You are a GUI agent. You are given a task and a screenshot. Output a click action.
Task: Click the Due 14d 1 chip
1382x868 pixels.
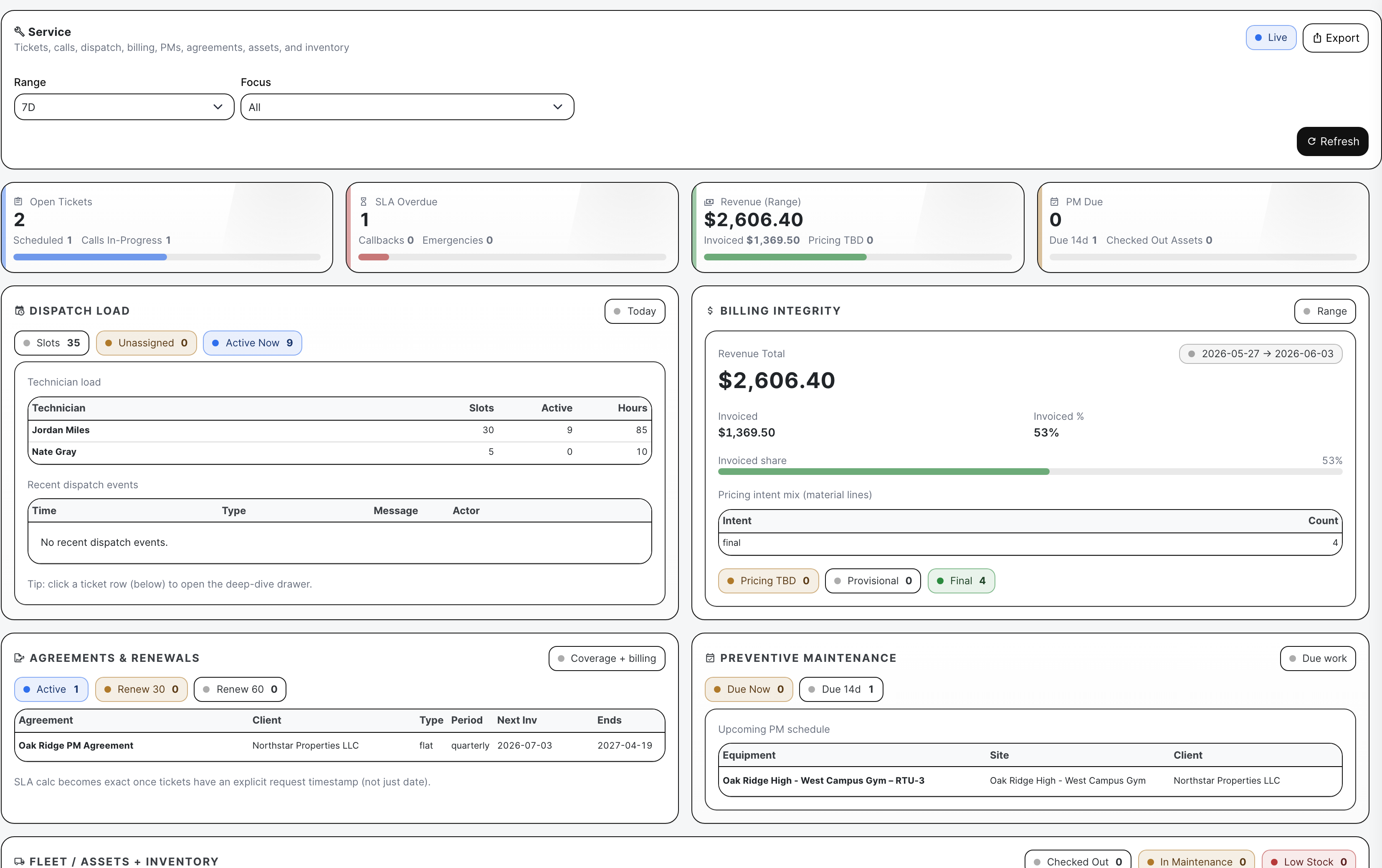pyautogui.click(x=841, y=689)
